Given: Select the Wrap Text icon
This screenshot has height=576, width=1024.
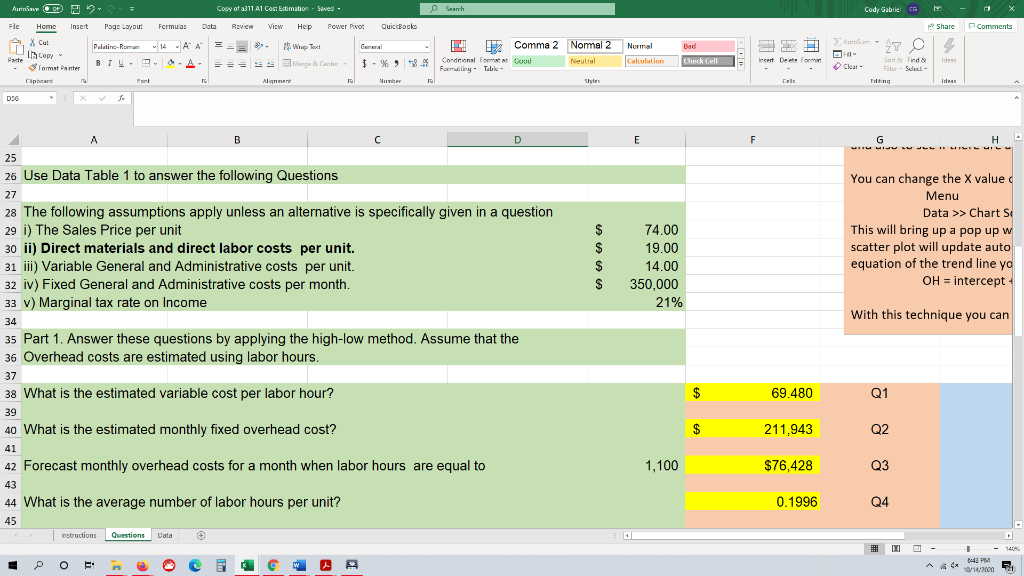Looking at the screenshot, I should (x=287, y=46).
